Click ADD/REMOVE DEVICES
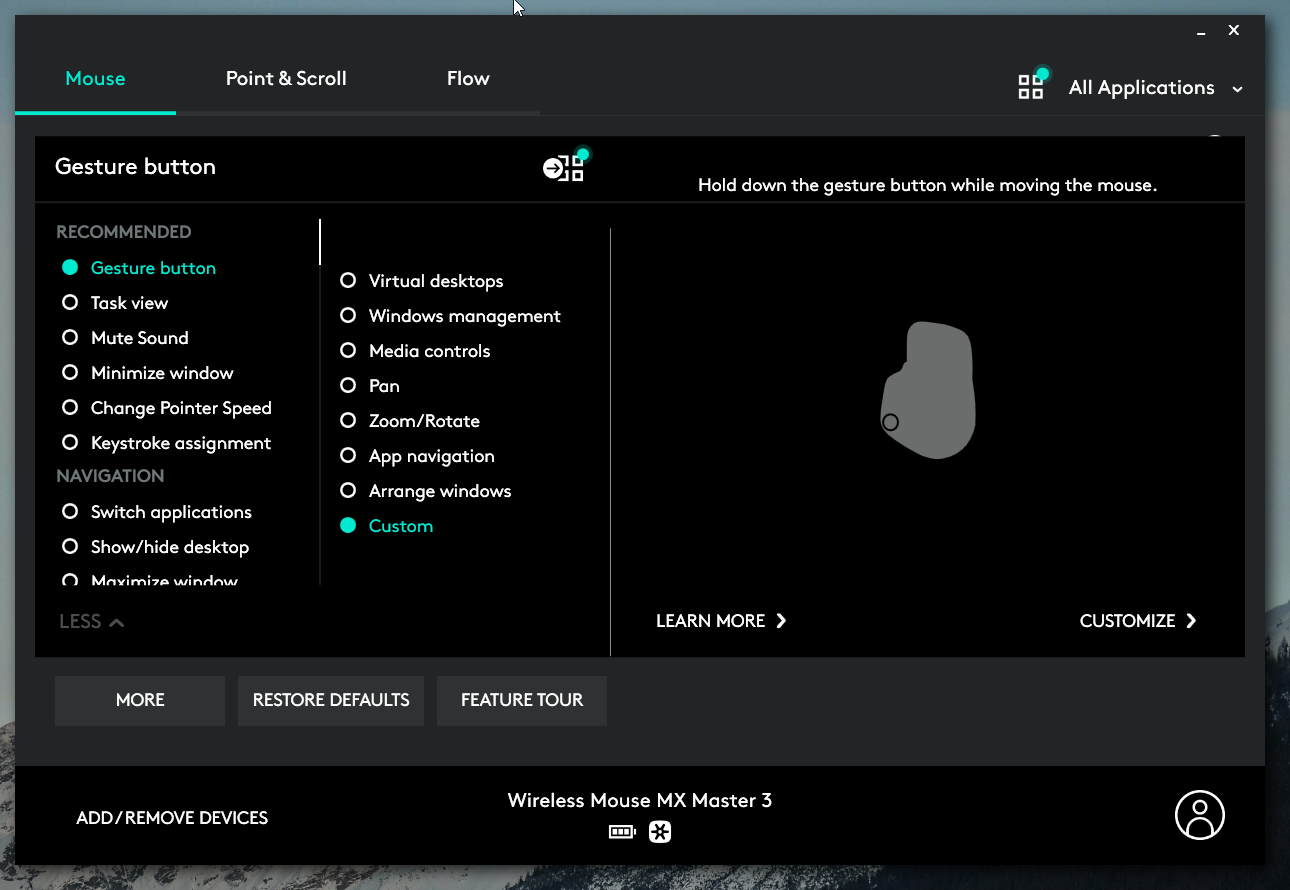The image size is (1290, 890). point(172,818)
